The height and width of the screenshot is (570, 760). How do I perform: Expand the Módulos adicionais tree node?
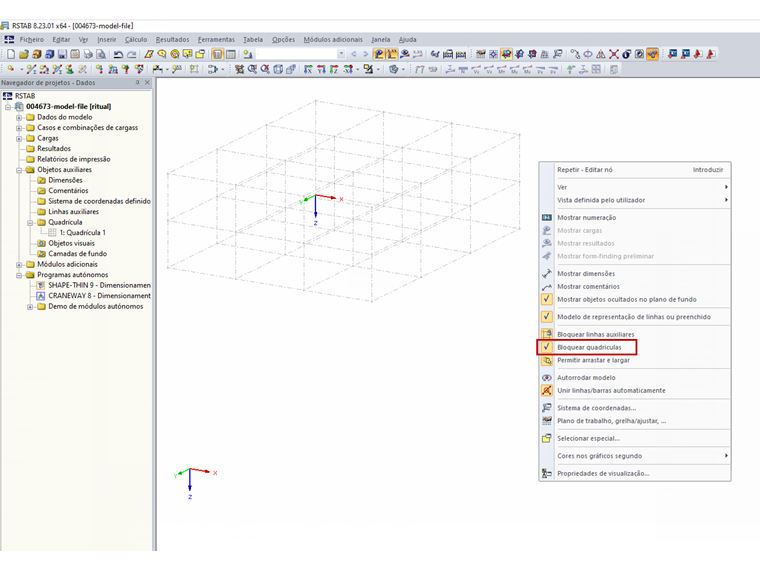[x=19, y=265]
